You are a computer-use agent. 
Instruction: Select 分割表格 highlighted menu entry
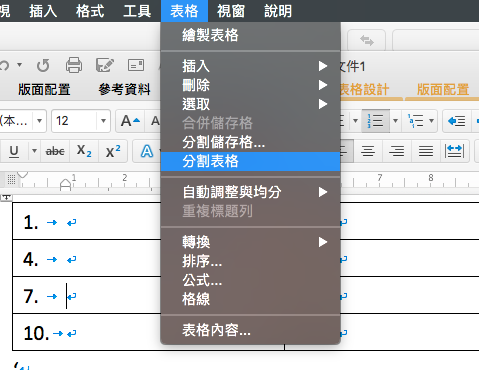250,162
